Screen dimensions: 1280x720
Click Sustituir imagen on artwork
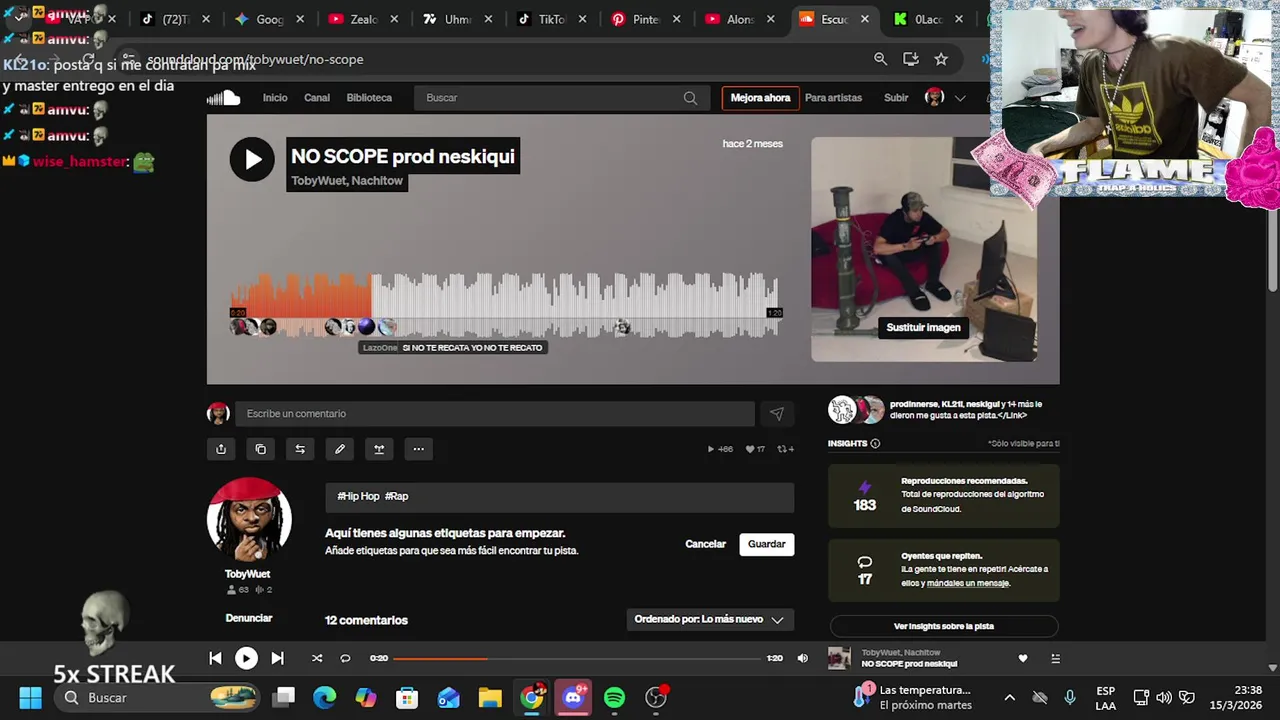click(x=923, y=327)
